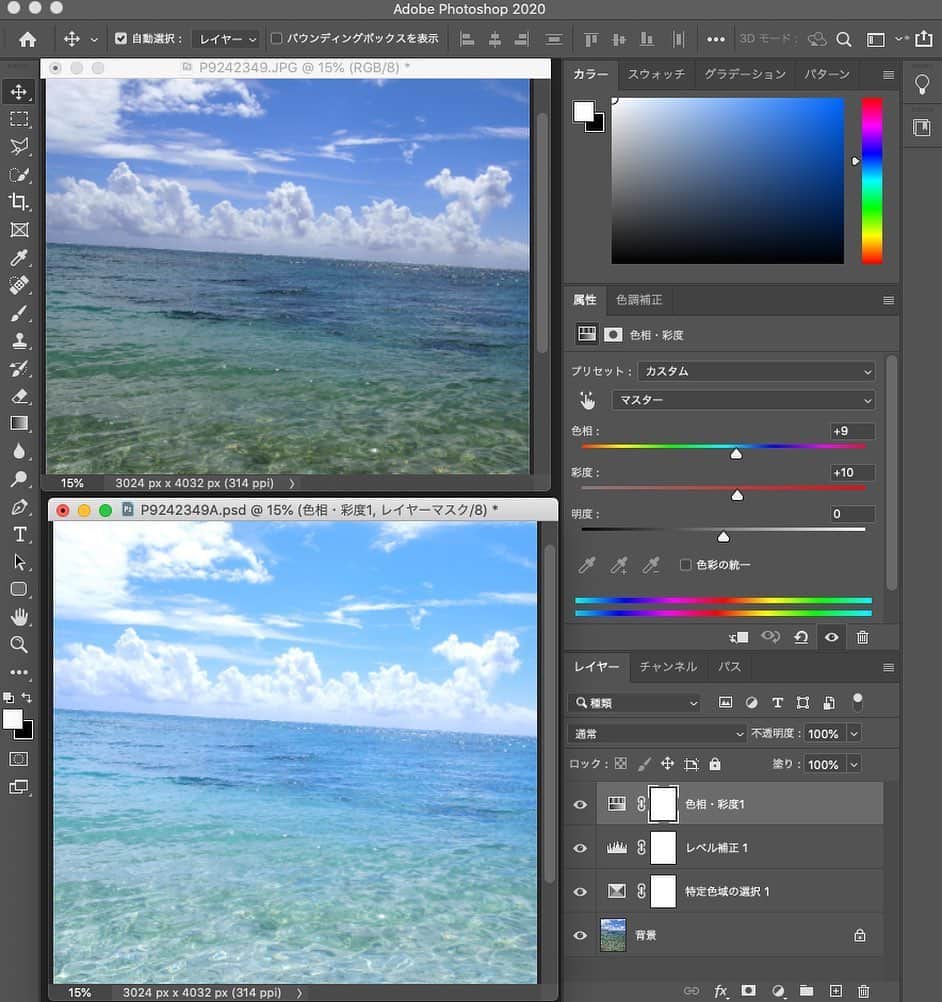Select the Clone Stamp tool
Screen dimensions: 942x1002
[19, 341]
